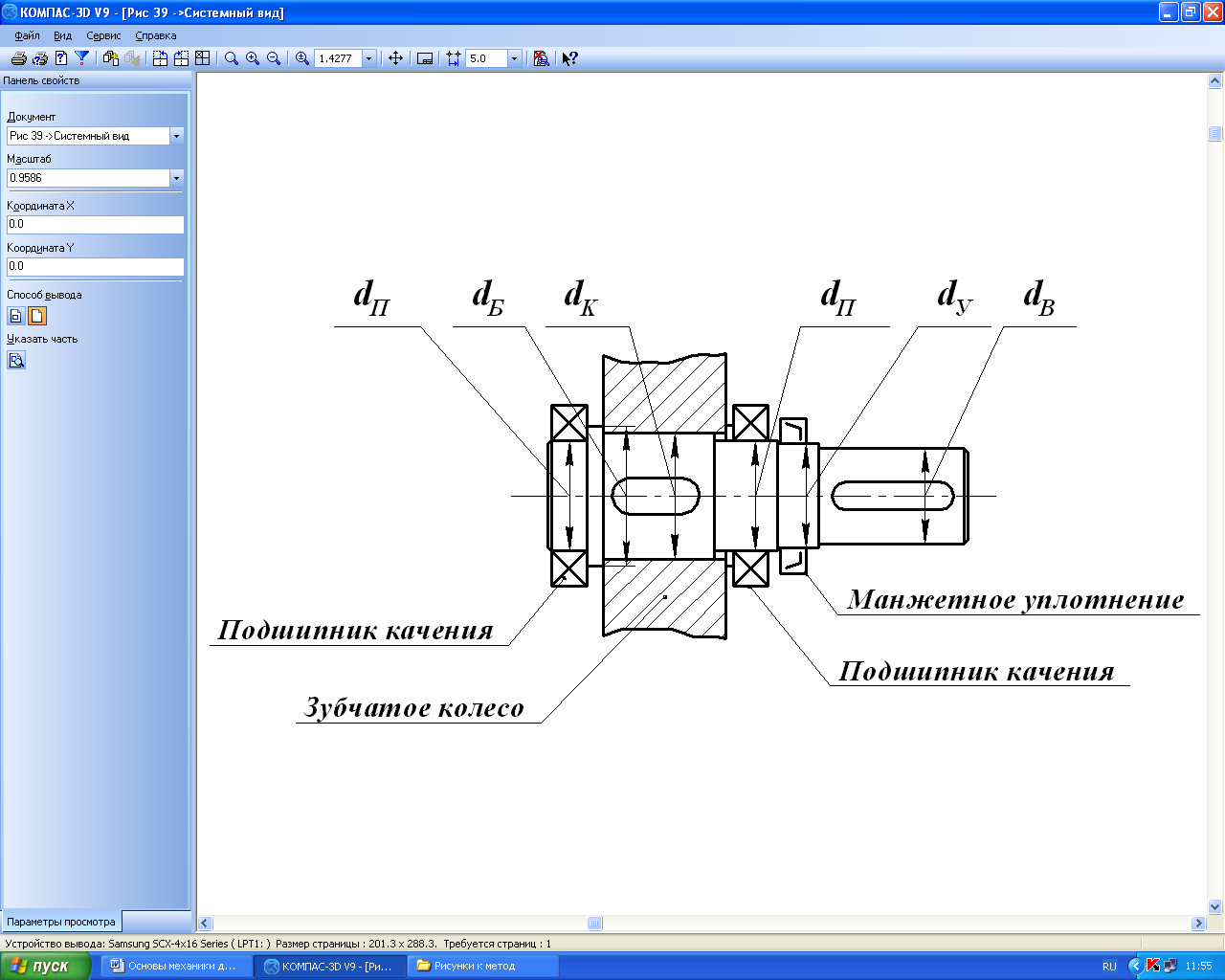Click vertical scrollbar up arrow
The image size is (1225, 980).
coord(1215,82)
